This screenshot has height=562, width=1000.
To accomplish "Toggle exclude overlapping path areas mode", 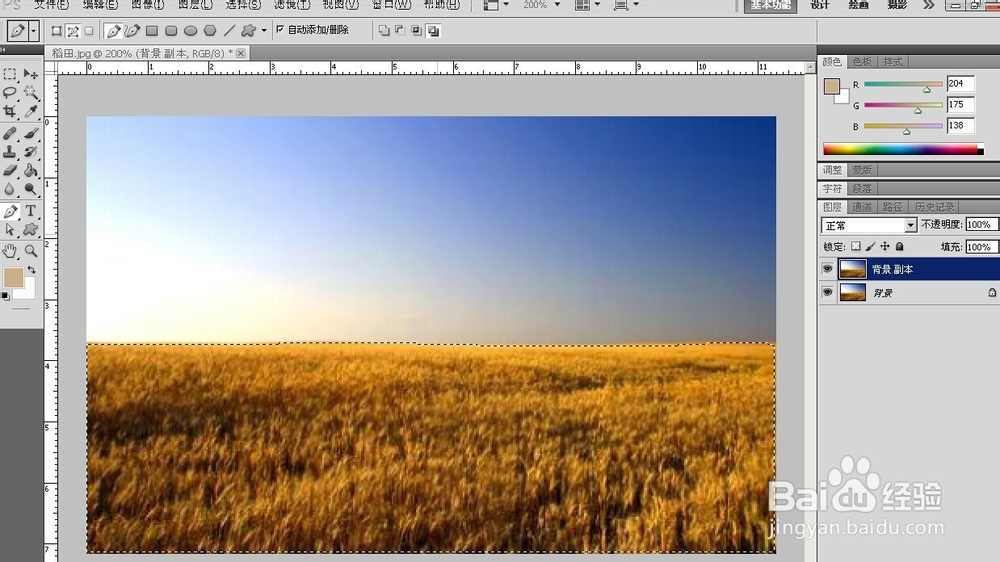I will pyautogui.click(x=434, y=31).
